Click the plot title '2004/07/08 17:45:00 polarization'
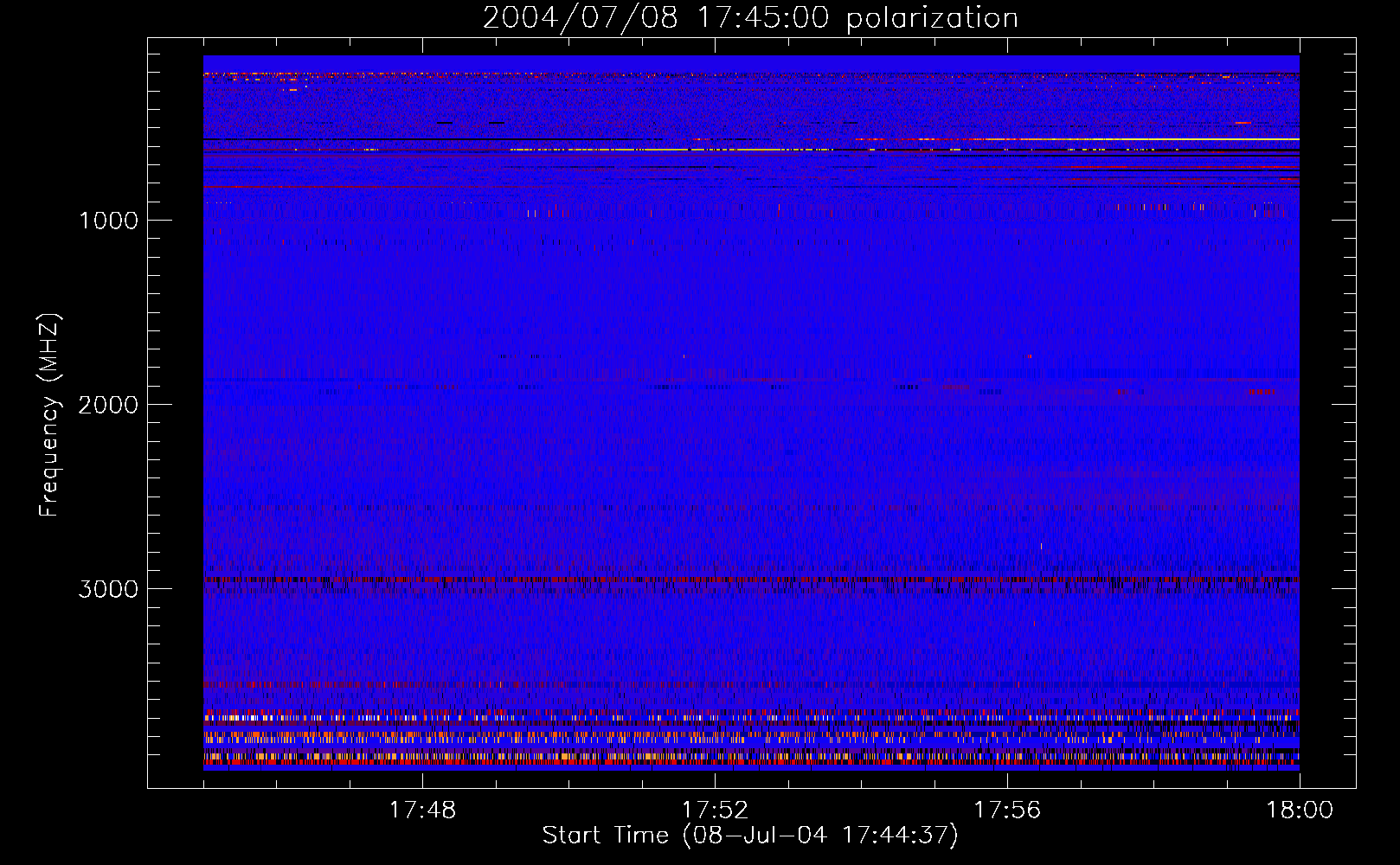The height and width of the screenshot is (865, 1400). 750,18
